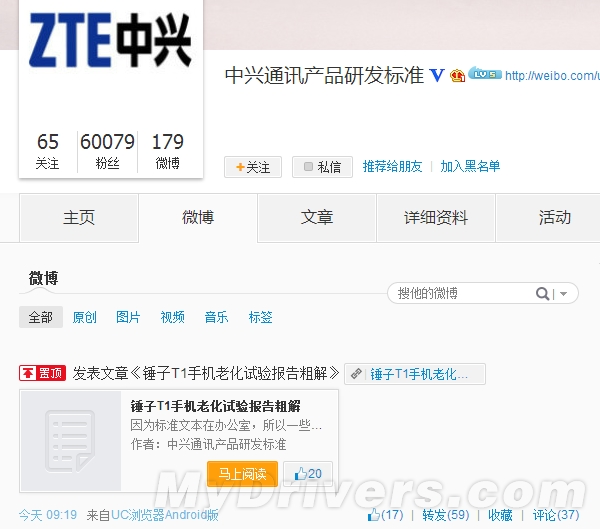Click the ZTE 中兴 profile avatar
This screenshot has height=529, width=600.
(111, 41)
